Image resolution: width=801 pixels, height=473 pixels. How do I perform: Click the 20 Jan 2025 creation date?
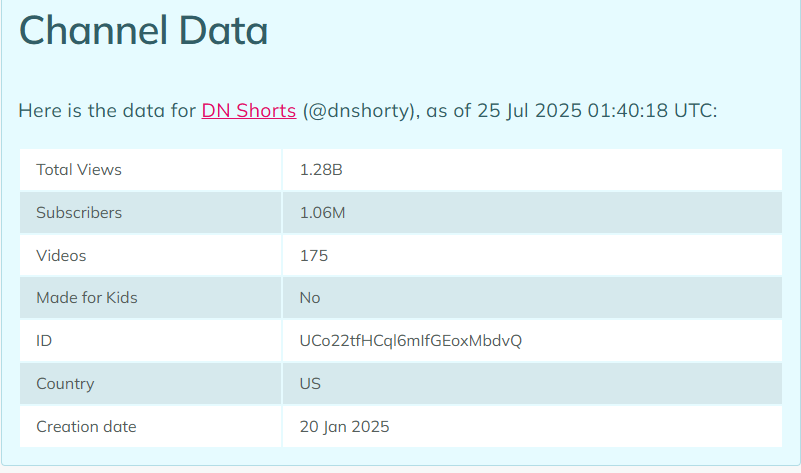344,427
